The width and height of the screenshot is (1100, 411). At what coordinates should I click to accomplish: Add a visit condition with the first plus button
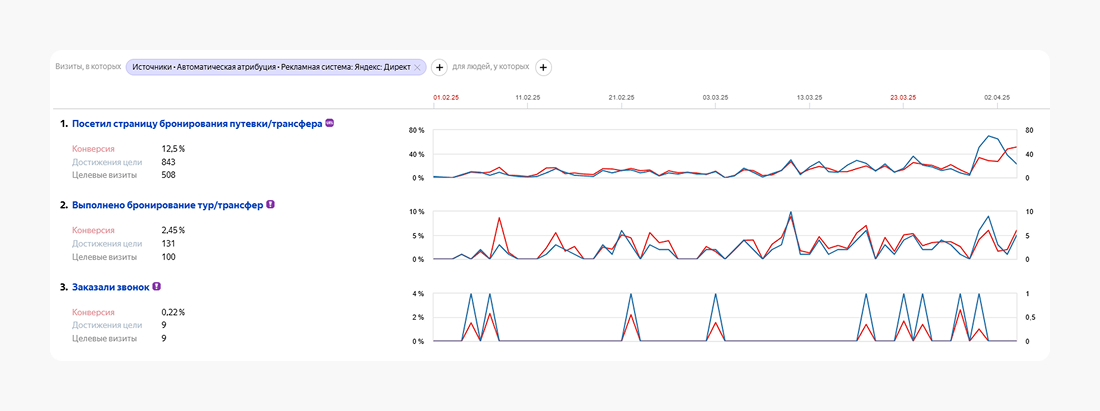click(439, 67)
